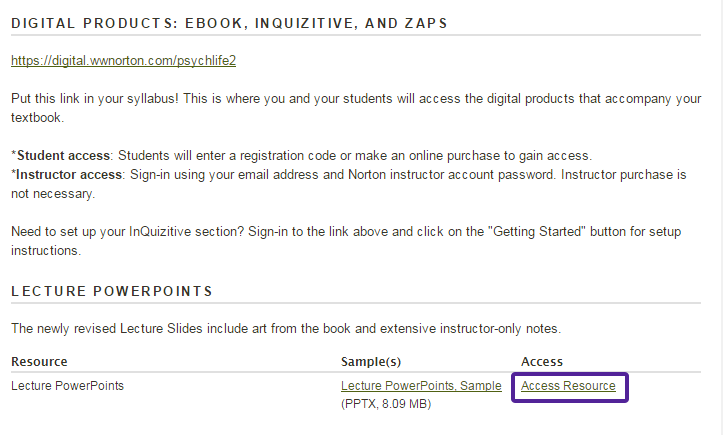Click the (PPTX, 8.09 MB) file size text
The image size is (723, 435).
tap(386, 404)
